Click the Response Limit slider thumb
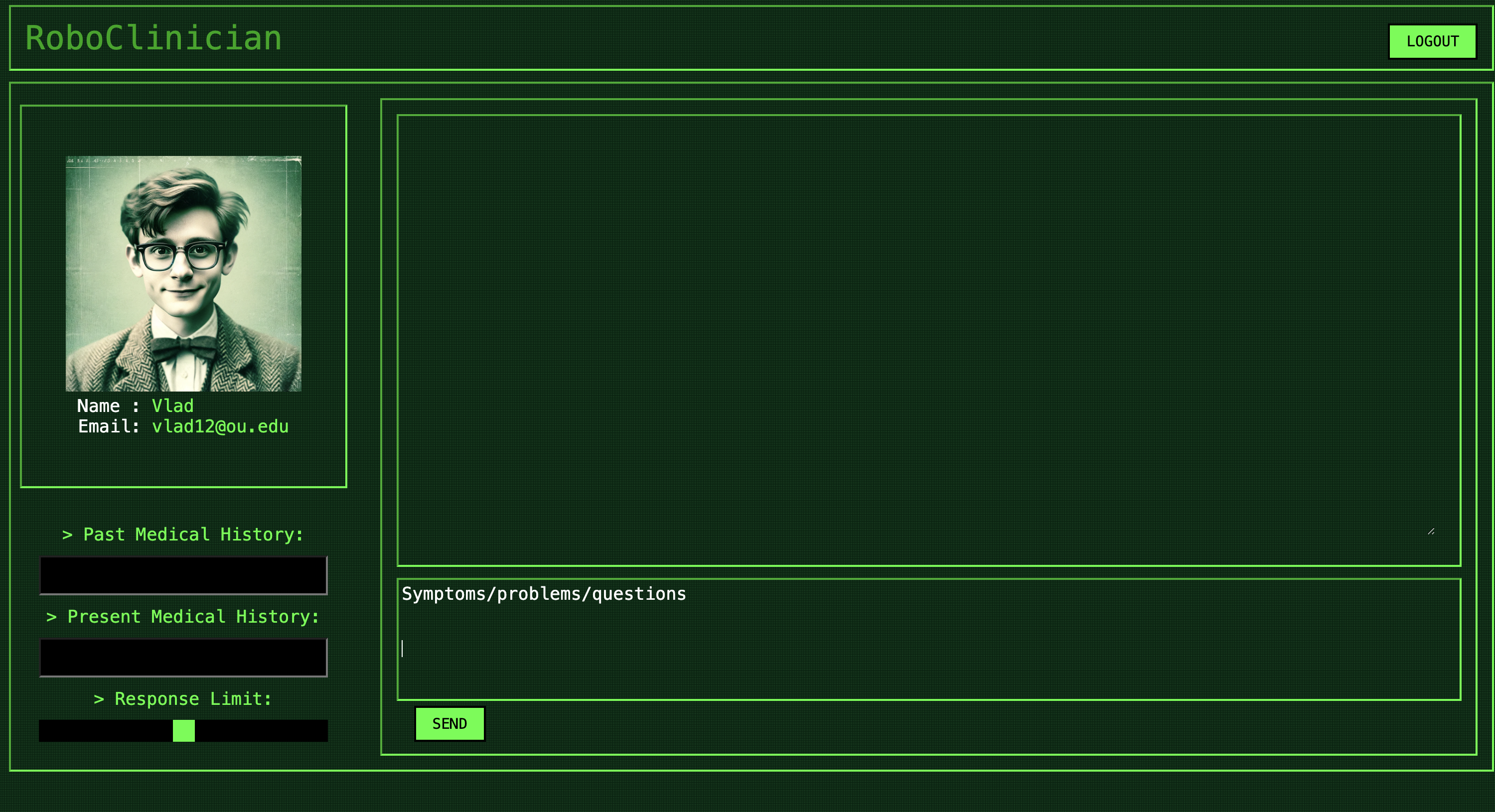1495x812 pixels. (x=183, y=730)
